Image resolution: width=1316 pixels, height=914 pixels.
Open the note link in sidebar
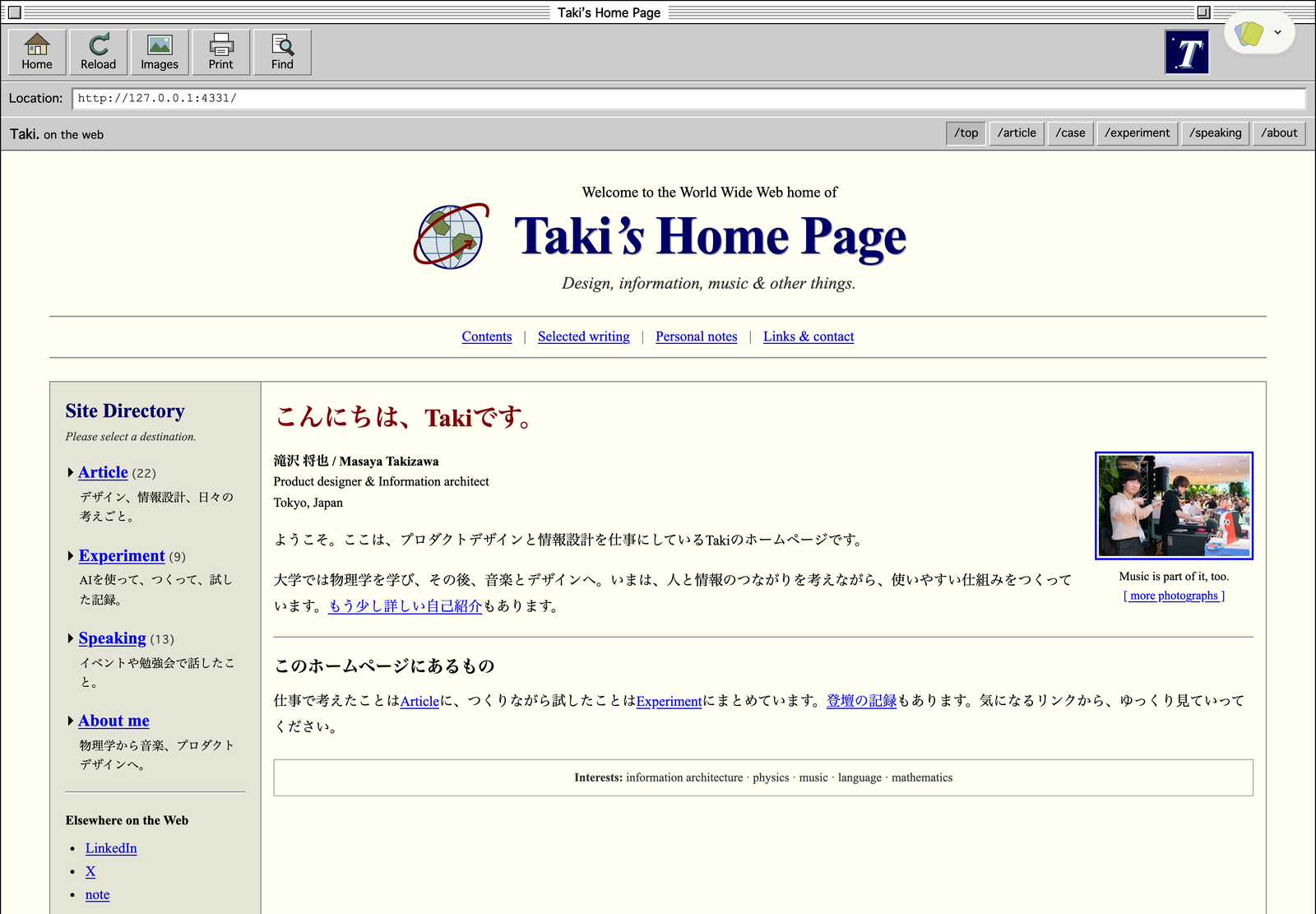(x=97, y=895)
